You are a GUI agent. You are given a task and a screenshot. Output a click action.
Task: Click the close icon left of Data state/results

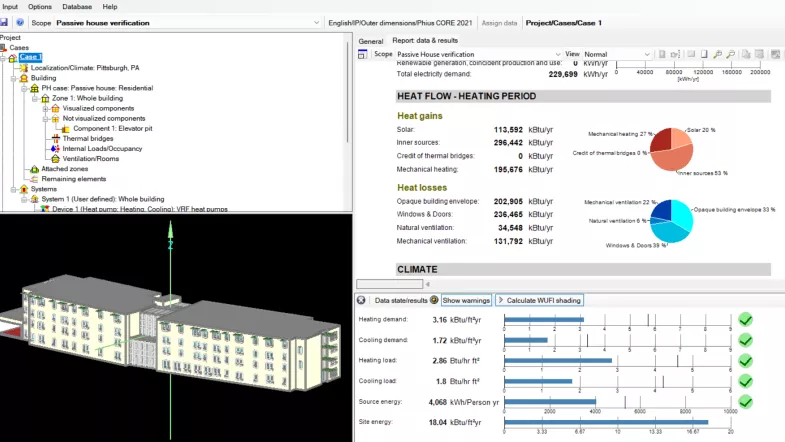(362, 300)
